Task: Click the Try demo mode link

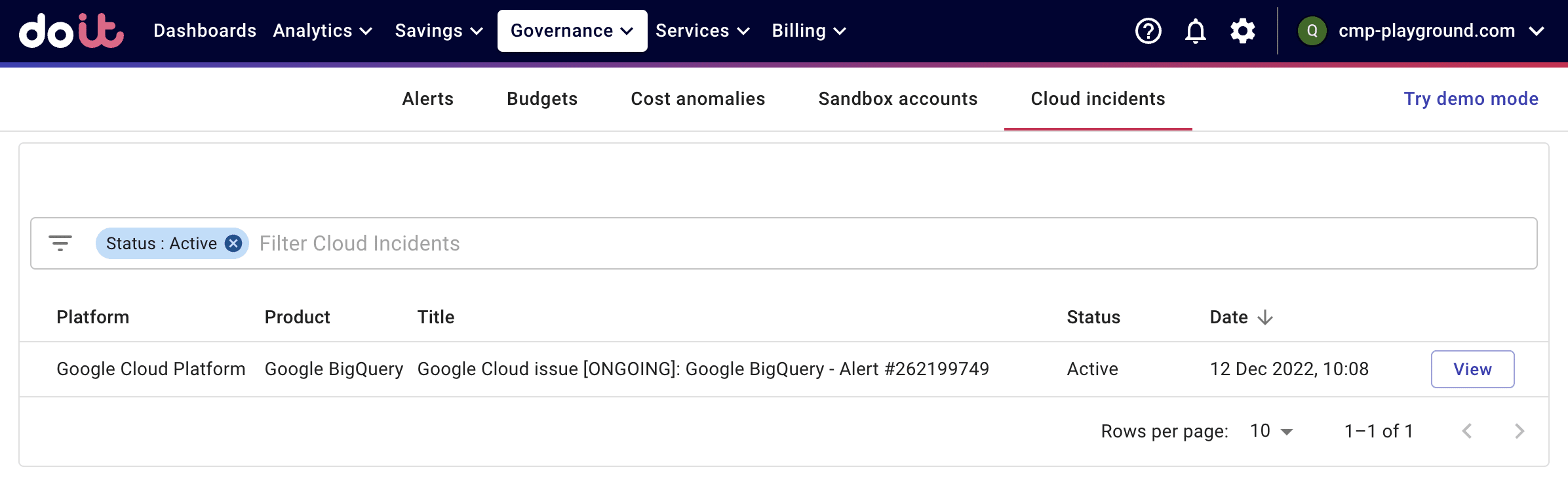Action: click(x=1470, y=99)
